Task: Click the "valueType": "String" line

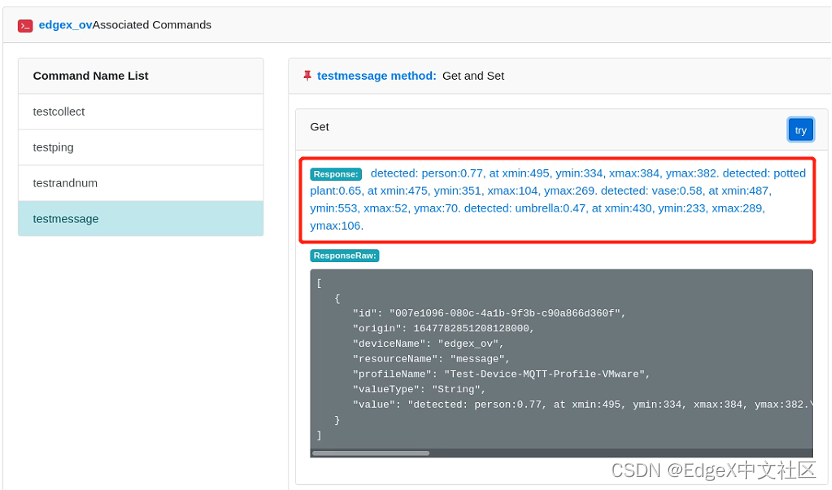Action: pos(419,389)
